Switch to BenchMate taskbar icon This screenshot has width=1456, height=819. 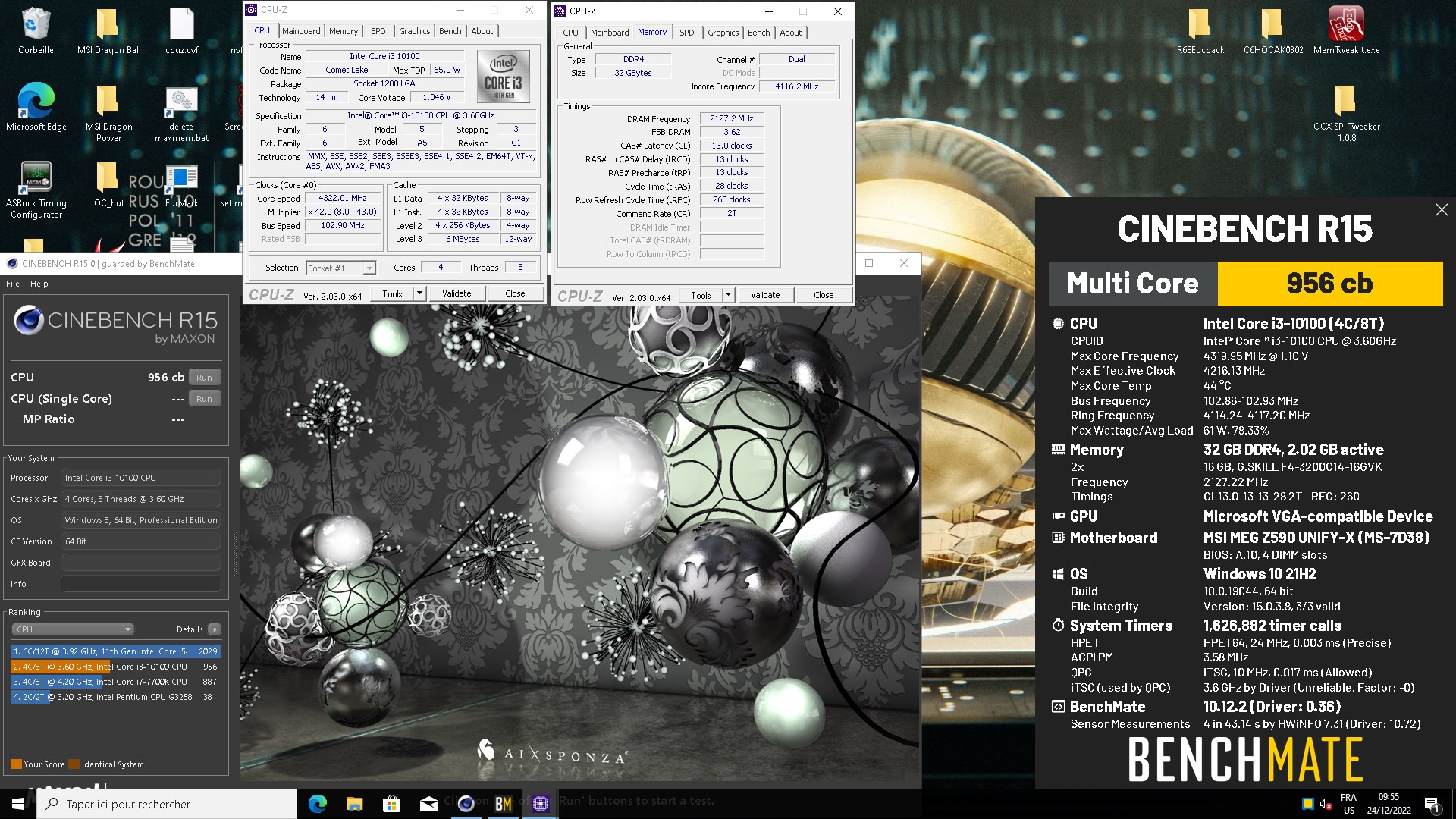503,804
